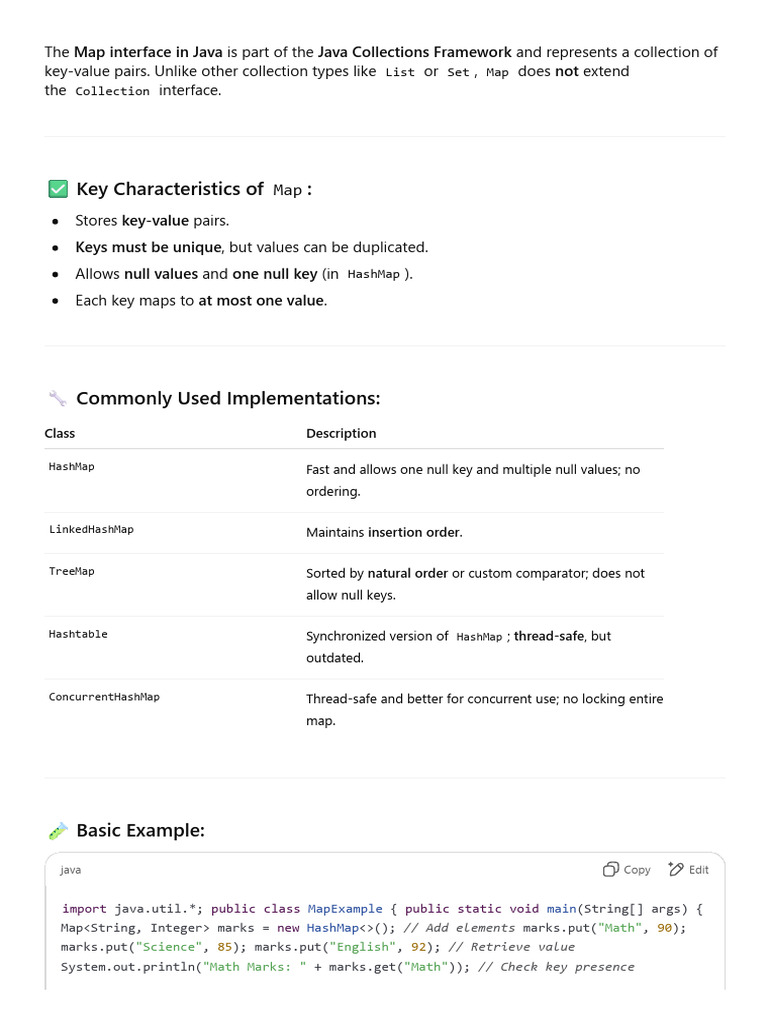Click the Basic Example heading text
The height and width of the screenshot is (1024, 768).
pyautogui.click(x=140, y=831)
